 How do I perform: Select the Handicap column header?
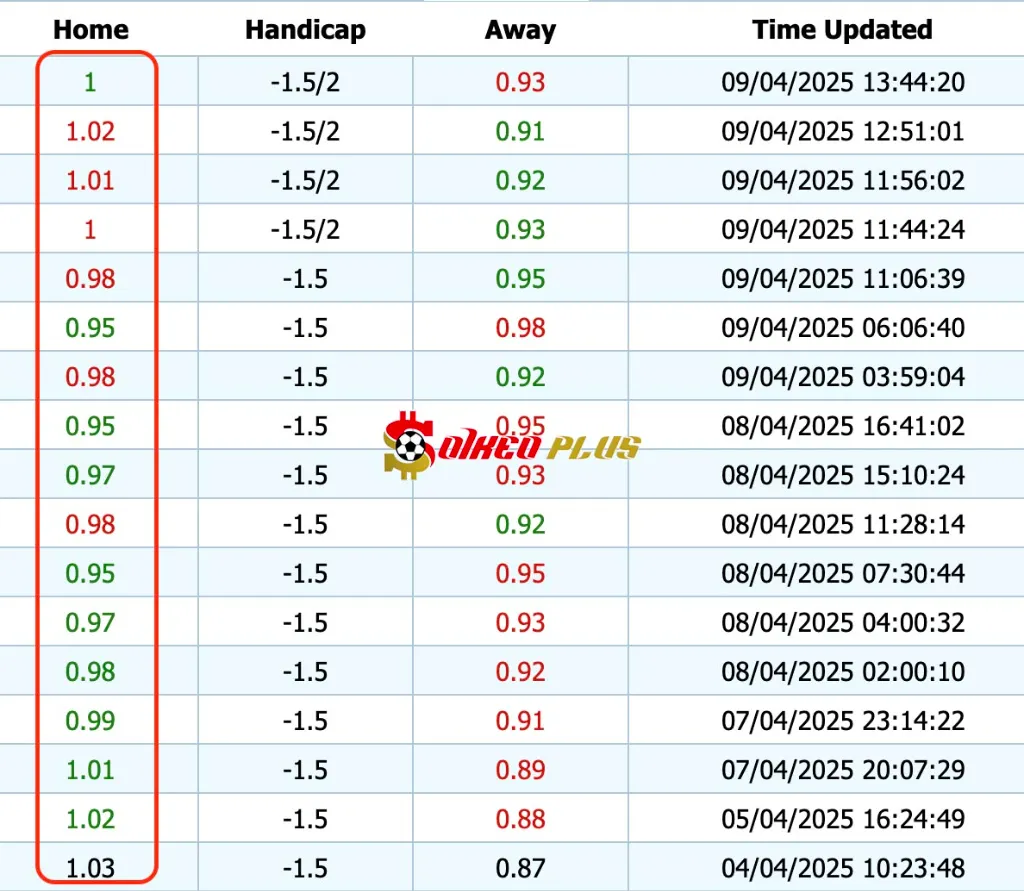[x=305, y=30]
